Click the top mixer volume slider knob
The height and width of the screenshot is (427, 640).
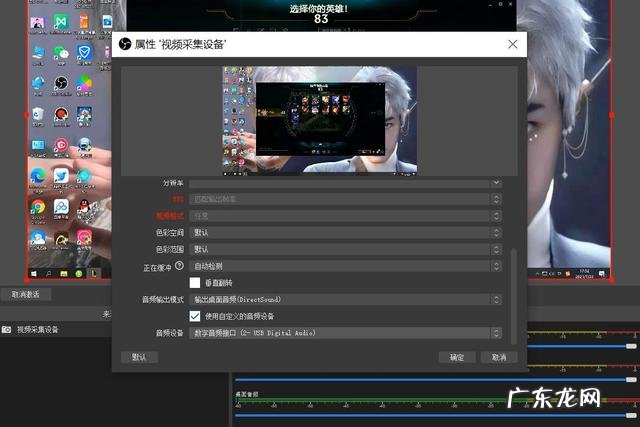(631, 346)
